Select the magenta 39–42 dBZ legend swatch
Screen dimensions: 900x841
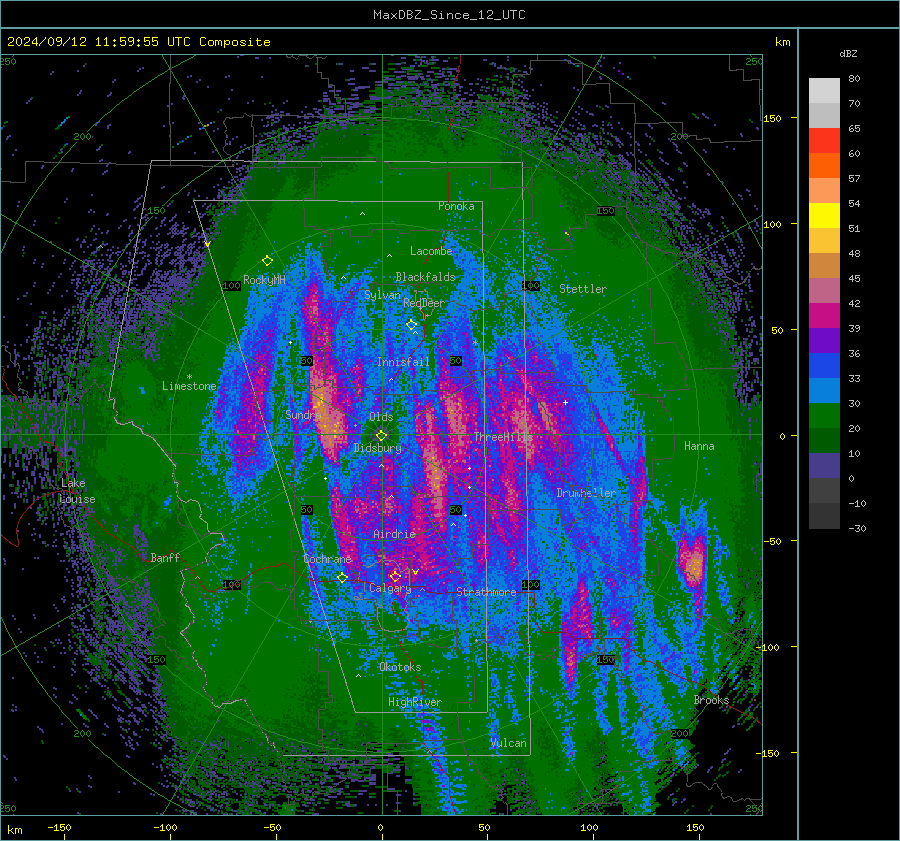(x=824, y=316)
